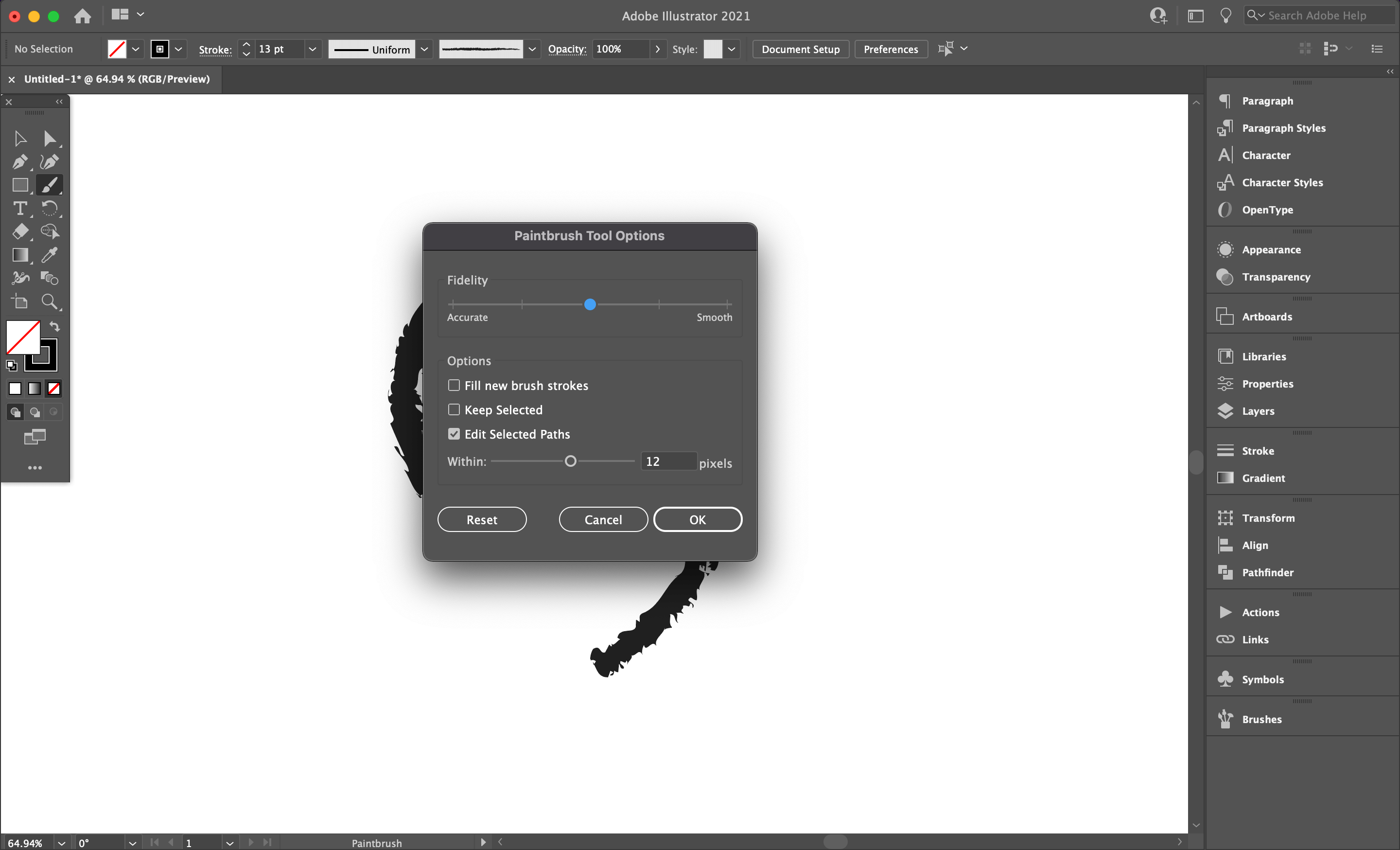Select the Artboard tool
The image size is (1400, 850).
point(20,301)
